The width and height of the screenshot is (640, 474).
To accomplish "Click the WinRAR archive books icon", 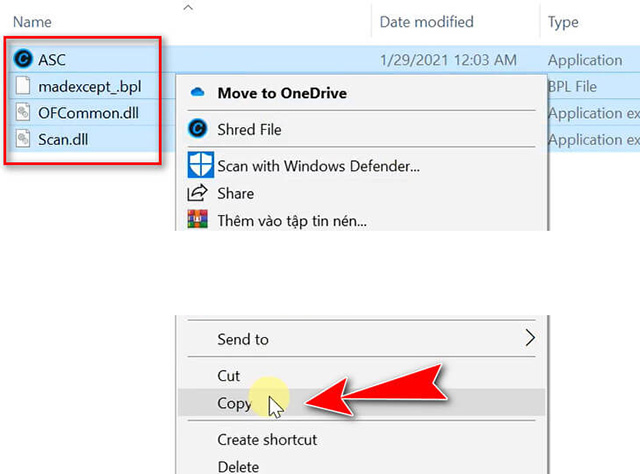I will tap(198, 219).
